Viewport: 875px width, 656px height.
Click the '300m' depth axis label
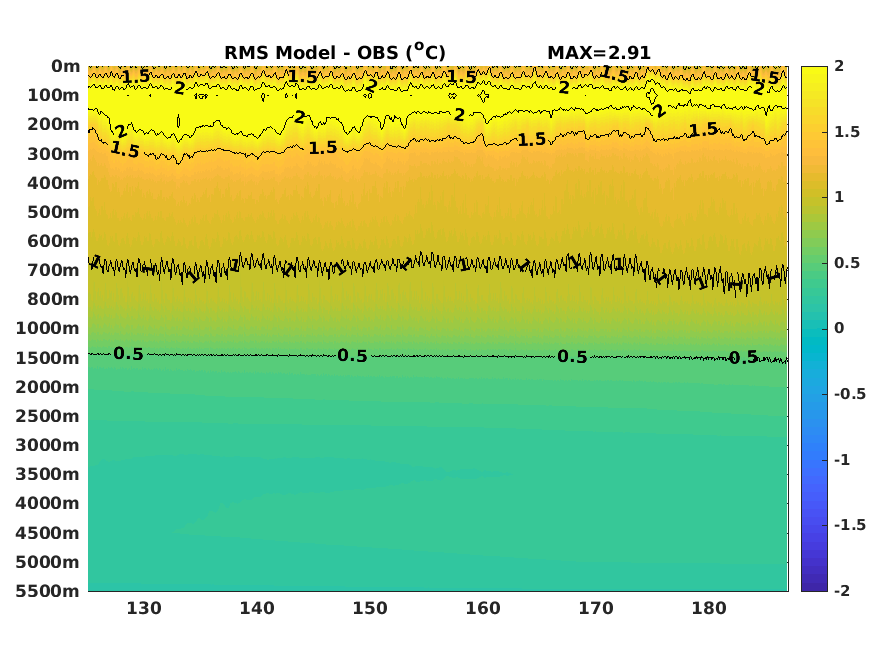53,154
